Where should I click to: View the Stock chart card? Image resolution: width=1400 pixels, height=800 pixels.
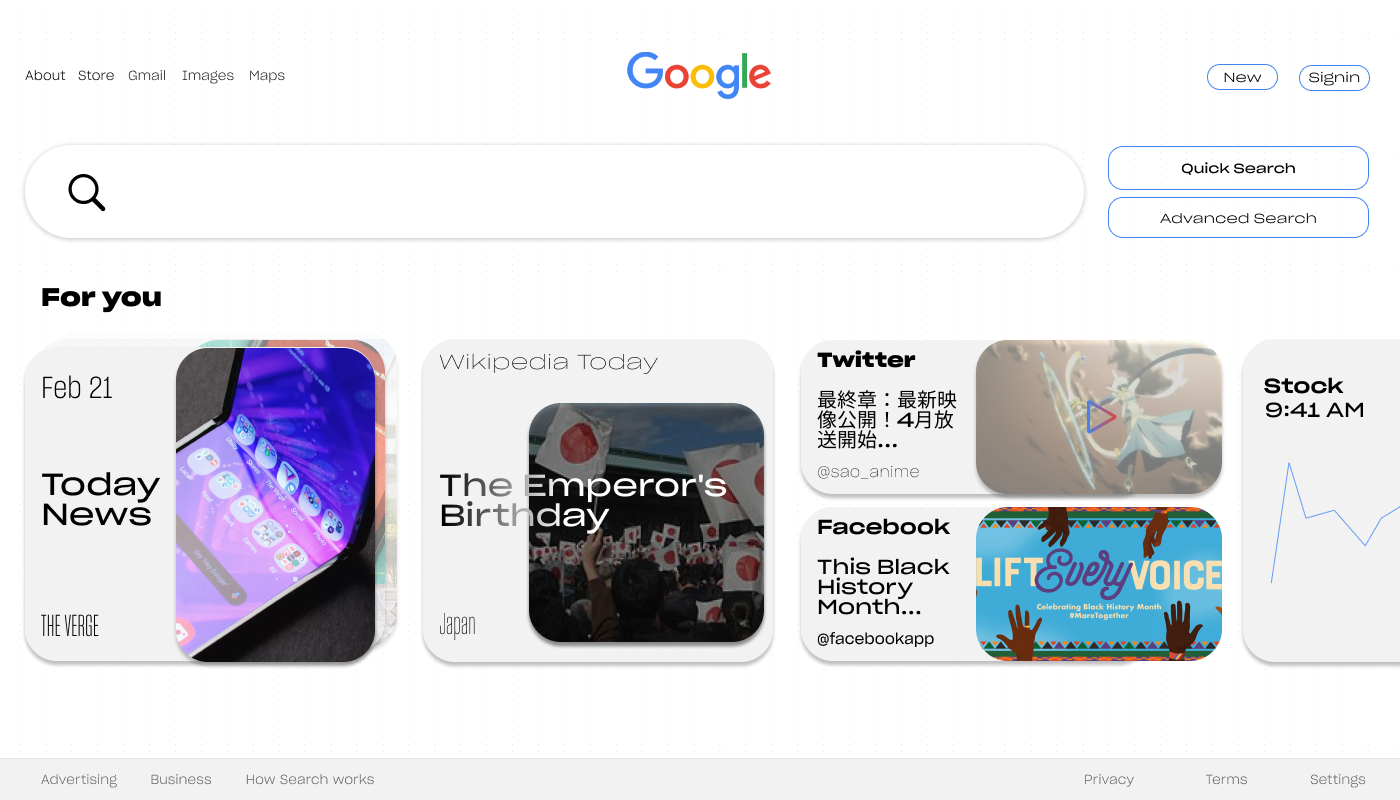coord(1321,500)
